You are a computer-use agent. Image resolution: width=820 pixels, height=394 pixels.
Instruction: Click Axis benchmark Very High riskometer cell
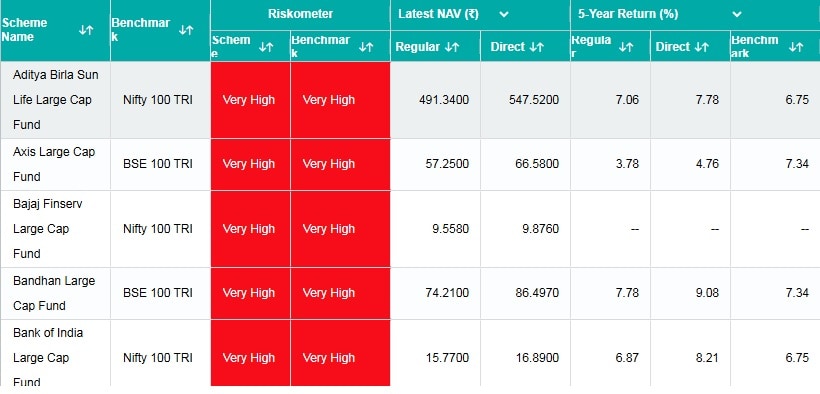click(340, 164)
